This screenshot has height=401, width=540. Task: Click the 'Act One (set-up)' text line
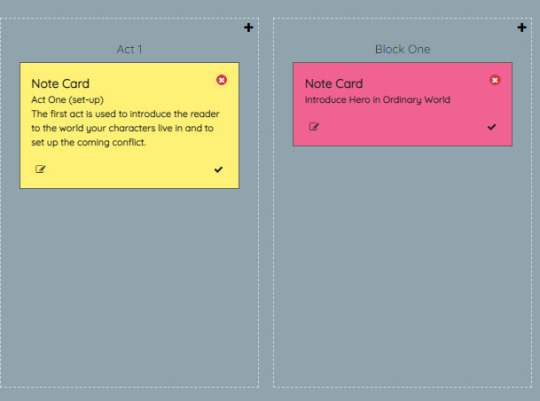coord(68,100)
